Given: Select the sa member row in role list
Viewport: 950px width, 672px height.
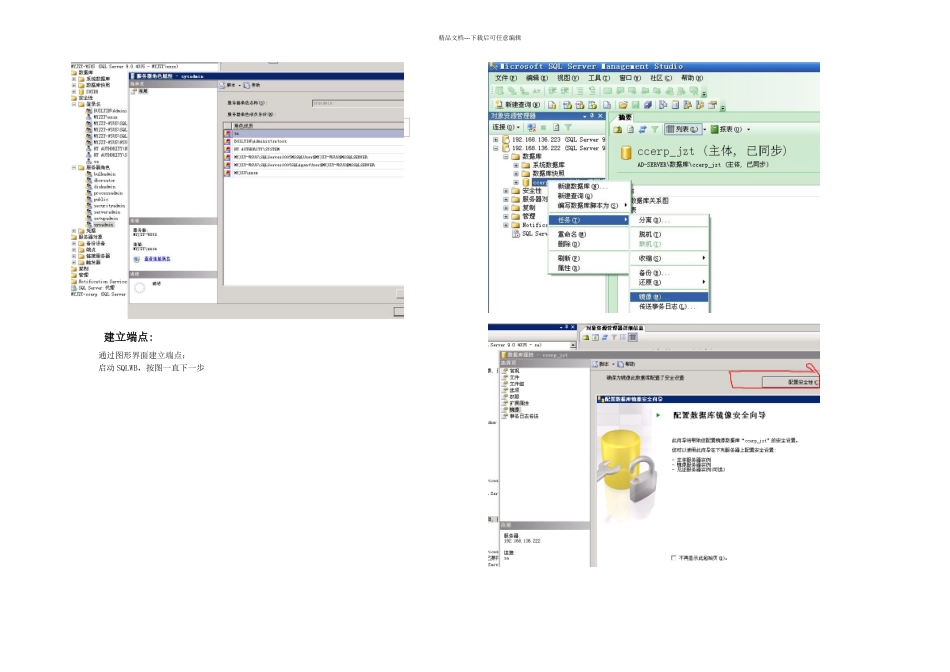Looking at the screenshot, I should [314, 133].
